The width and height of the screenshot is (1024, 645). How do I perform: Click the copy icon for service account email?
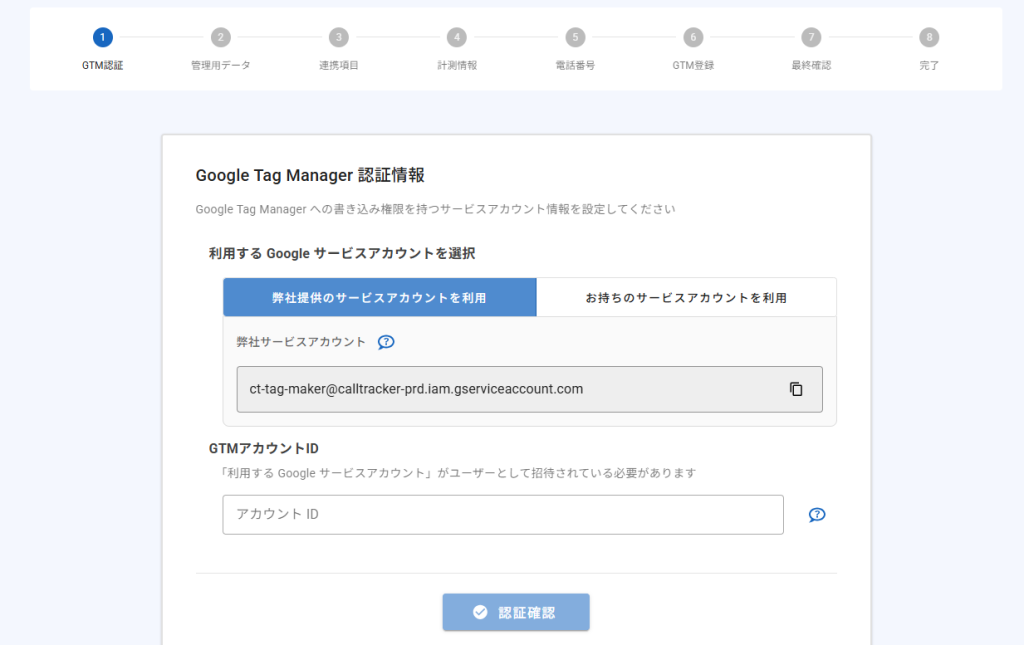(x=796, y=389)
